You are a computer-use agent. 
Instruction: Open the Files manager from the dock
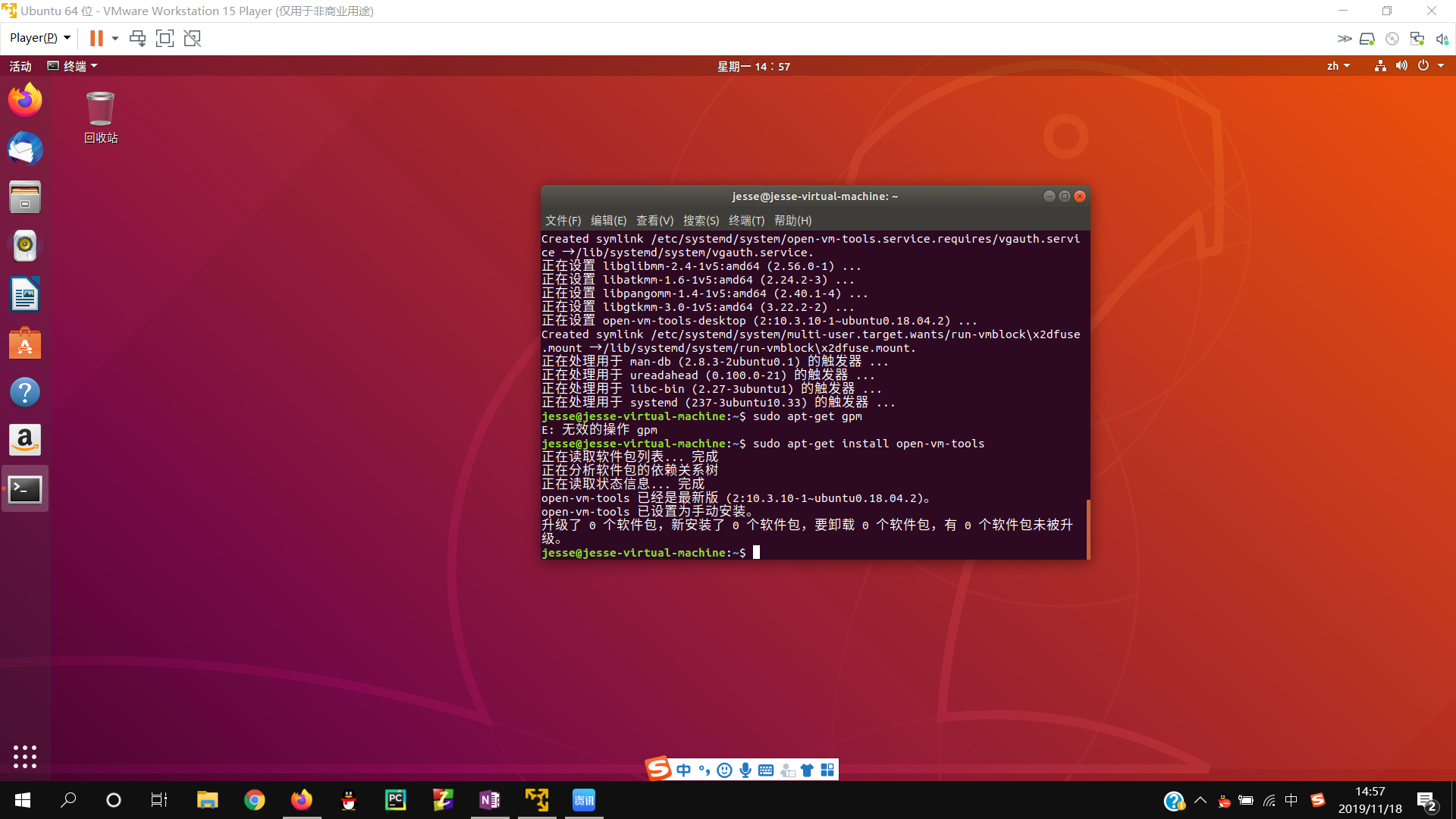point(25,196)
